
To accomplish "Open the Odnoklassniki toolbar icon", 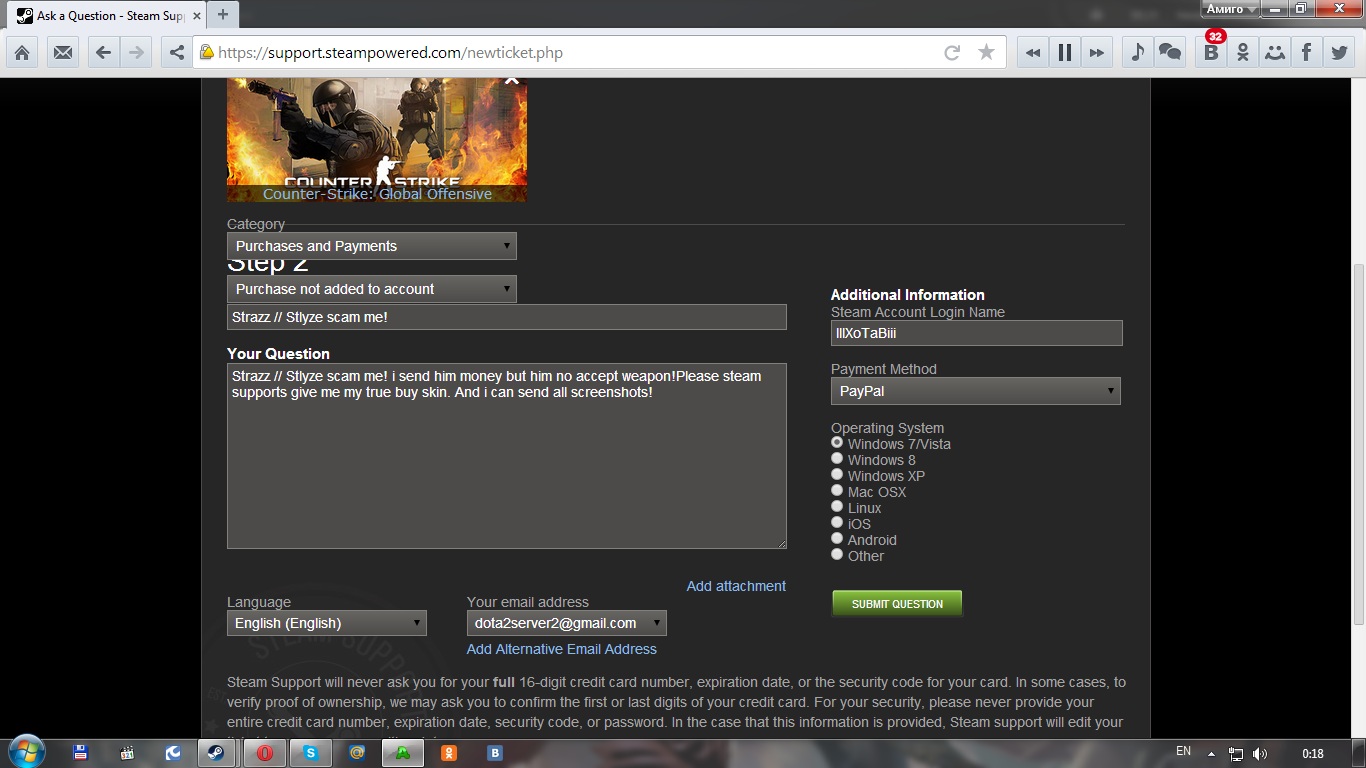I will [x=1243, y=53].
